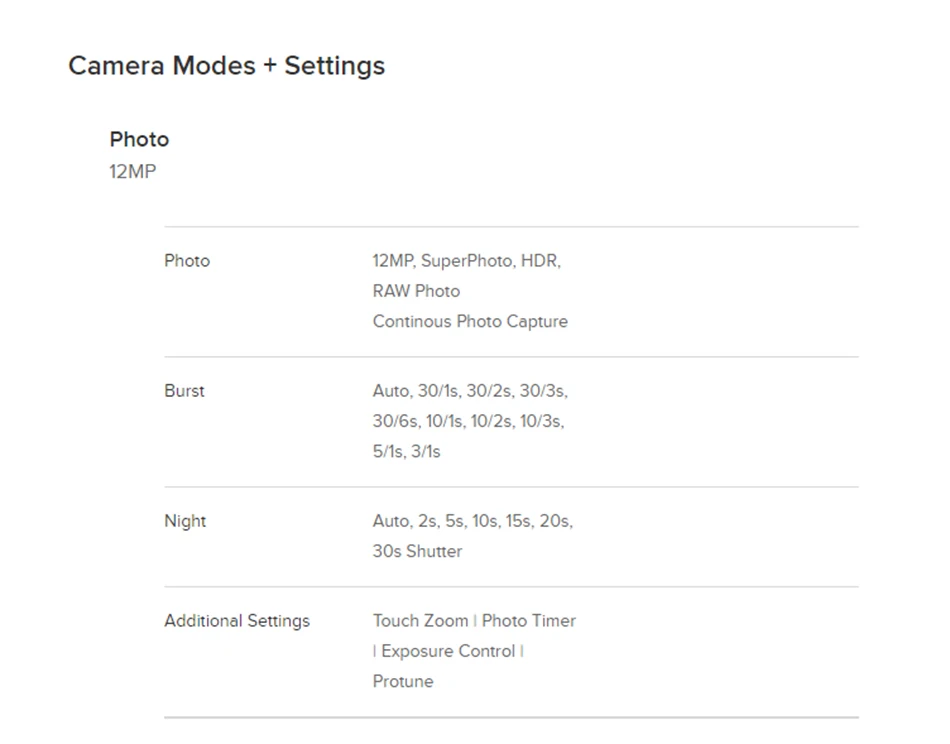The height and width of the screenshot is (744, 950).
Task: Click the night line "Auto, 2s, 5s, 10s, 15s, 20s"
Action: [x=472, y=521]
